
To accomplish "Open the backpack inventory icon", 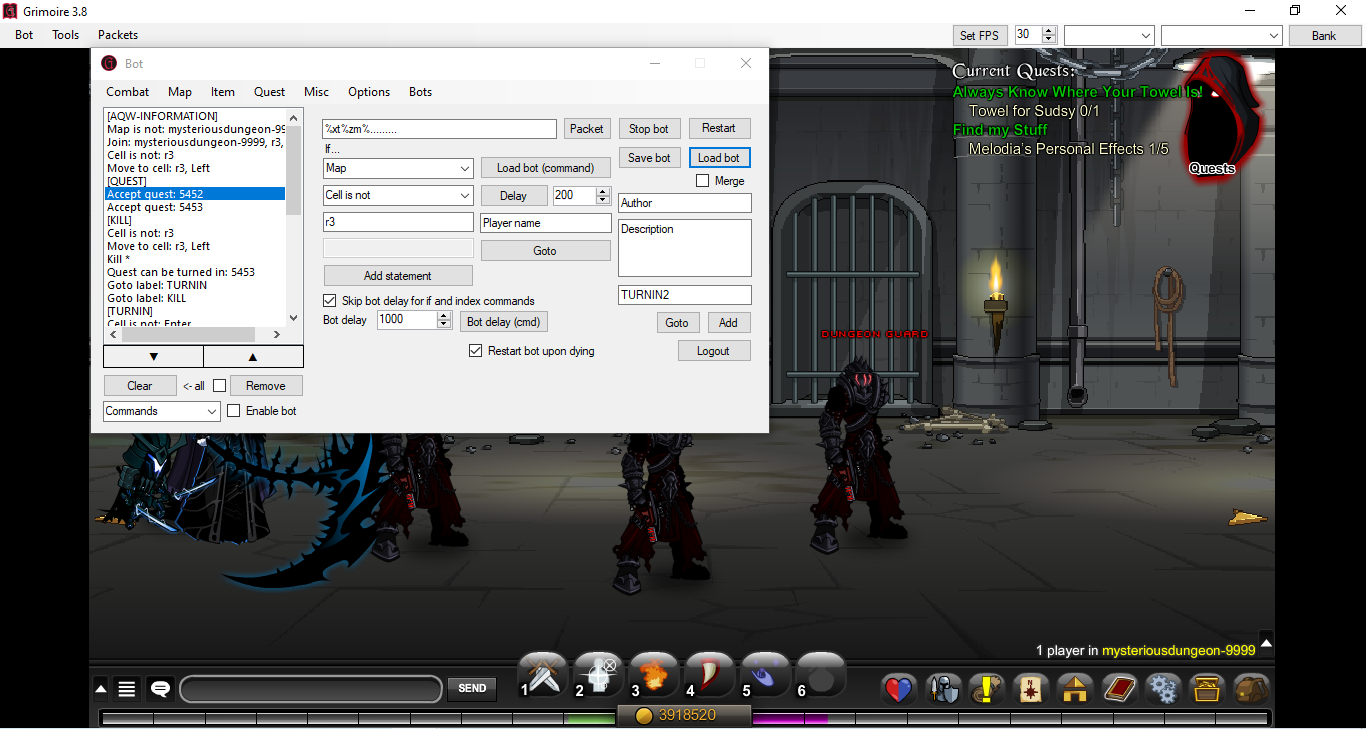I will coord(1251,689).
